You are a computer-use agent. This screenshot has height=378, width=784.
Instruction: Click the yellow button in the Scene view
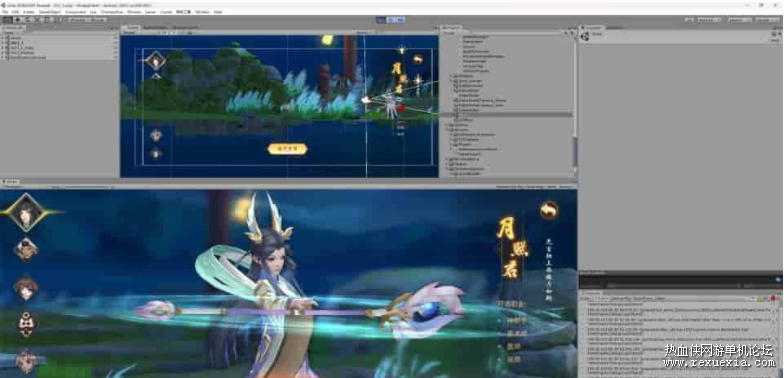point(287,148)
